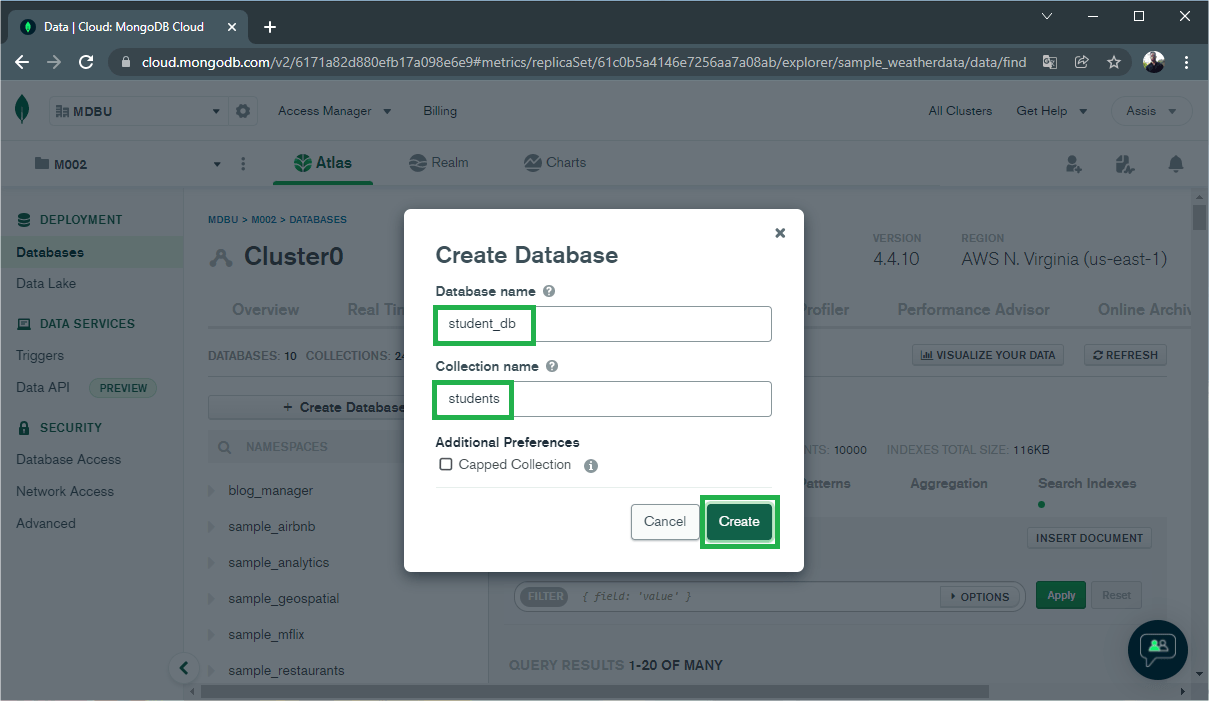This screenshot has height=701, width=1209.
Task: Open alerts bell icon
Action: pyautogui.click(x=1176, y=164)
